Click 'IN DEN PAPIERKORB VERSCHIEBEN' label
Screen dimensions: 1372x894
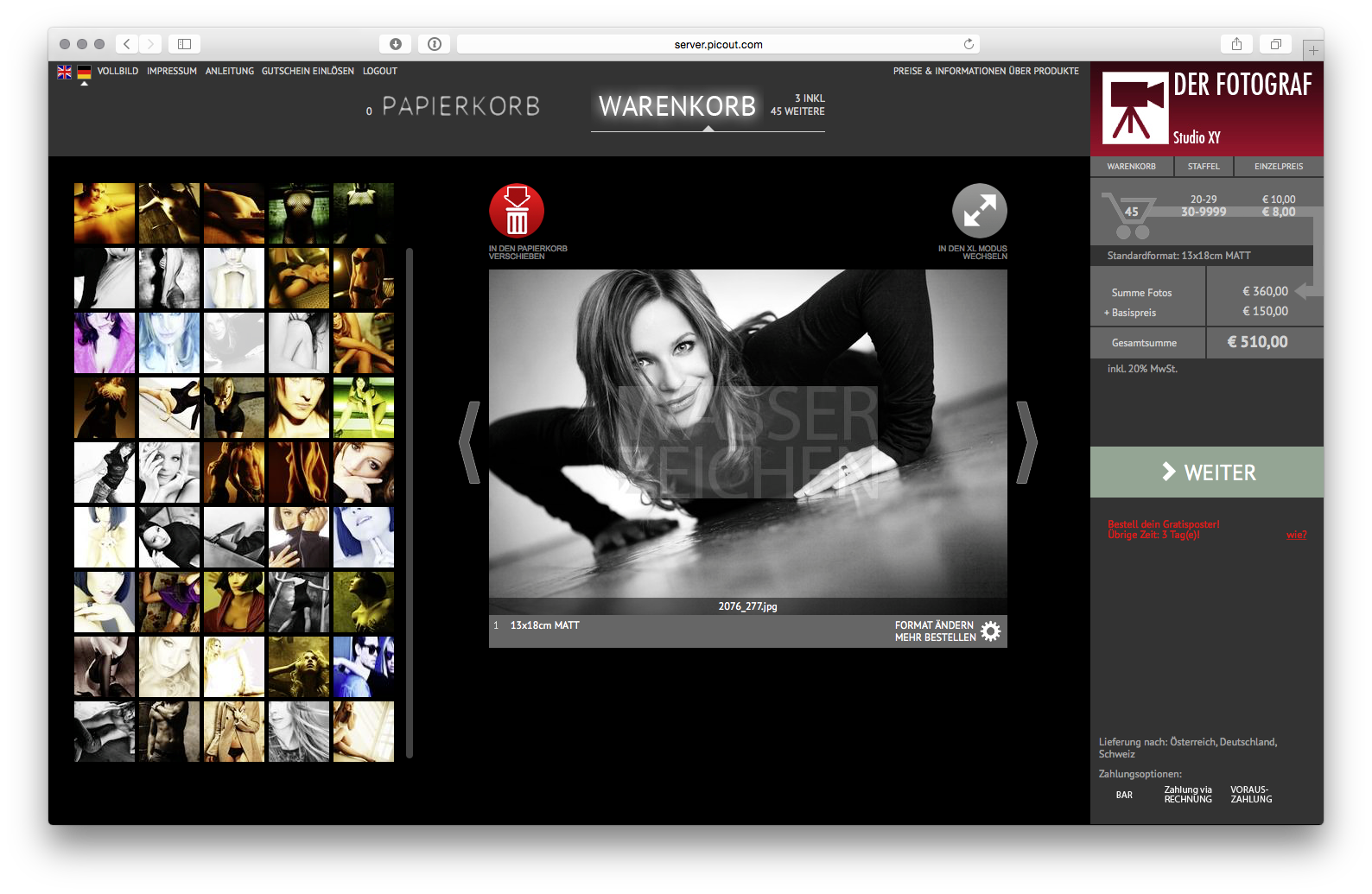(528, 252)
